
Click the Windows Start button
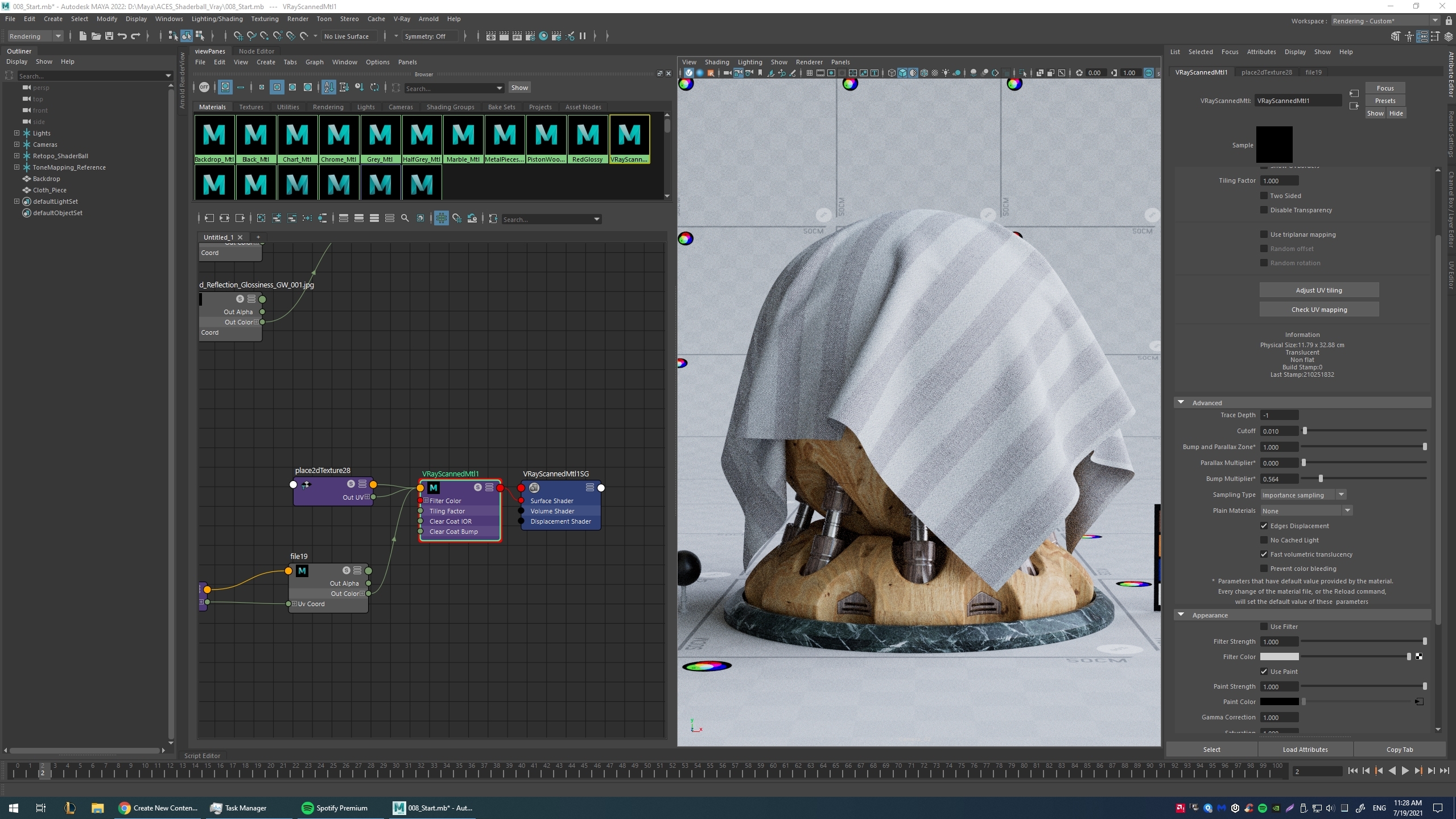(x=14, y=808)
